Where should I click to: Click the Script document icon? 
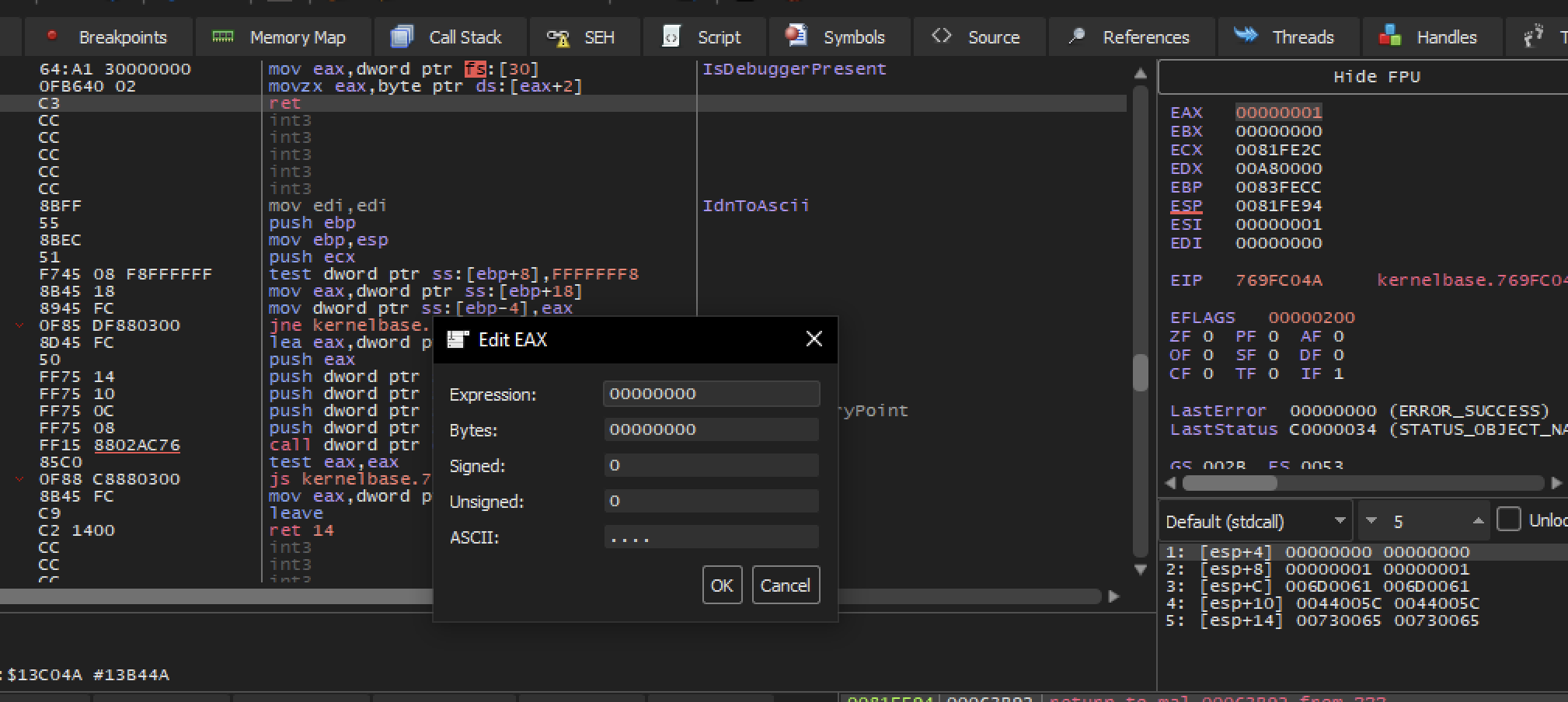coord(671,36)
